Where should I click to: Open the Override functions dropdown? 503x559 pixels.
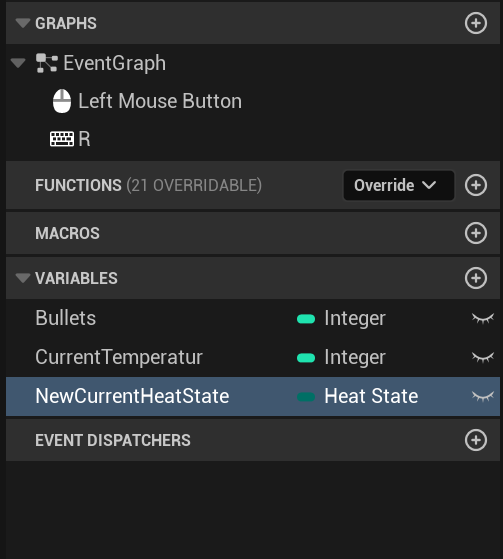click(399, 185)
